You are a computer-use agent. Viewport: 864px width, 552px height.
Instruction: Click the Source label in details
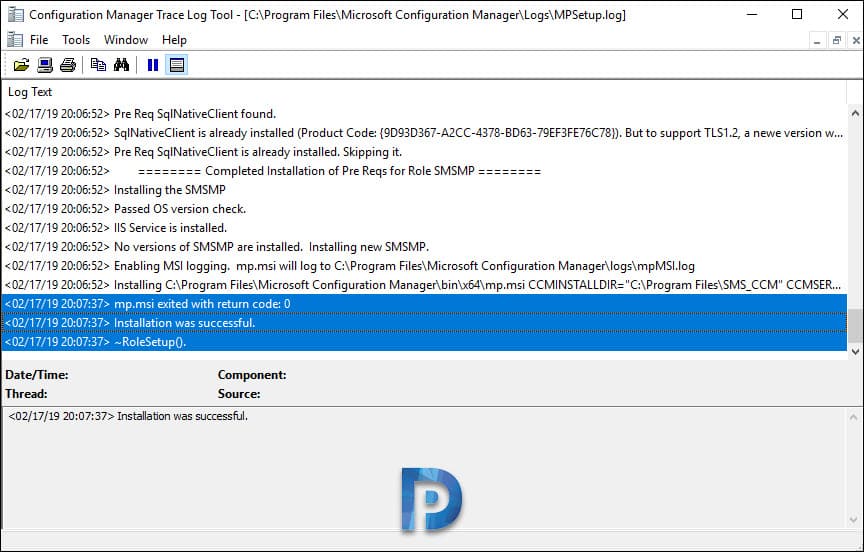[x=239, y=394]
